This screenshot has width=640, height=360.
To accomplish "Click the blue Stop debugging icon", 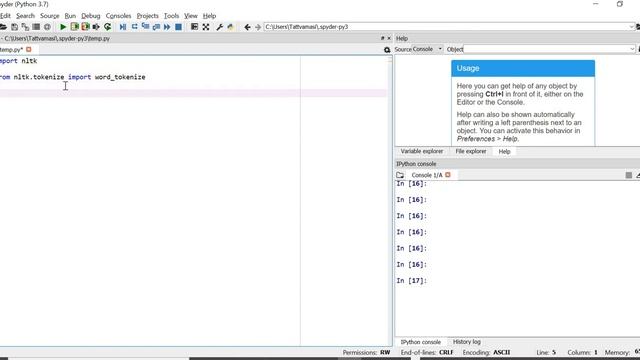I will pos(178,27).
